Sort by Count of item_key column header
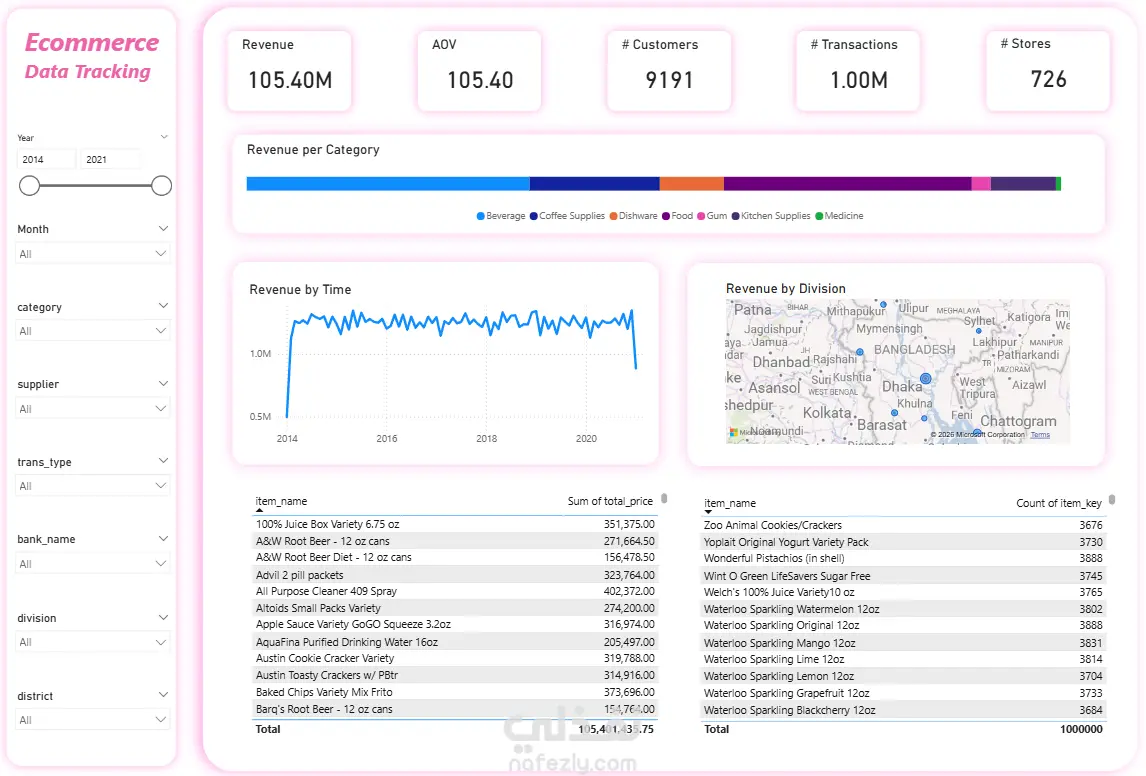 click(1058, 503)
